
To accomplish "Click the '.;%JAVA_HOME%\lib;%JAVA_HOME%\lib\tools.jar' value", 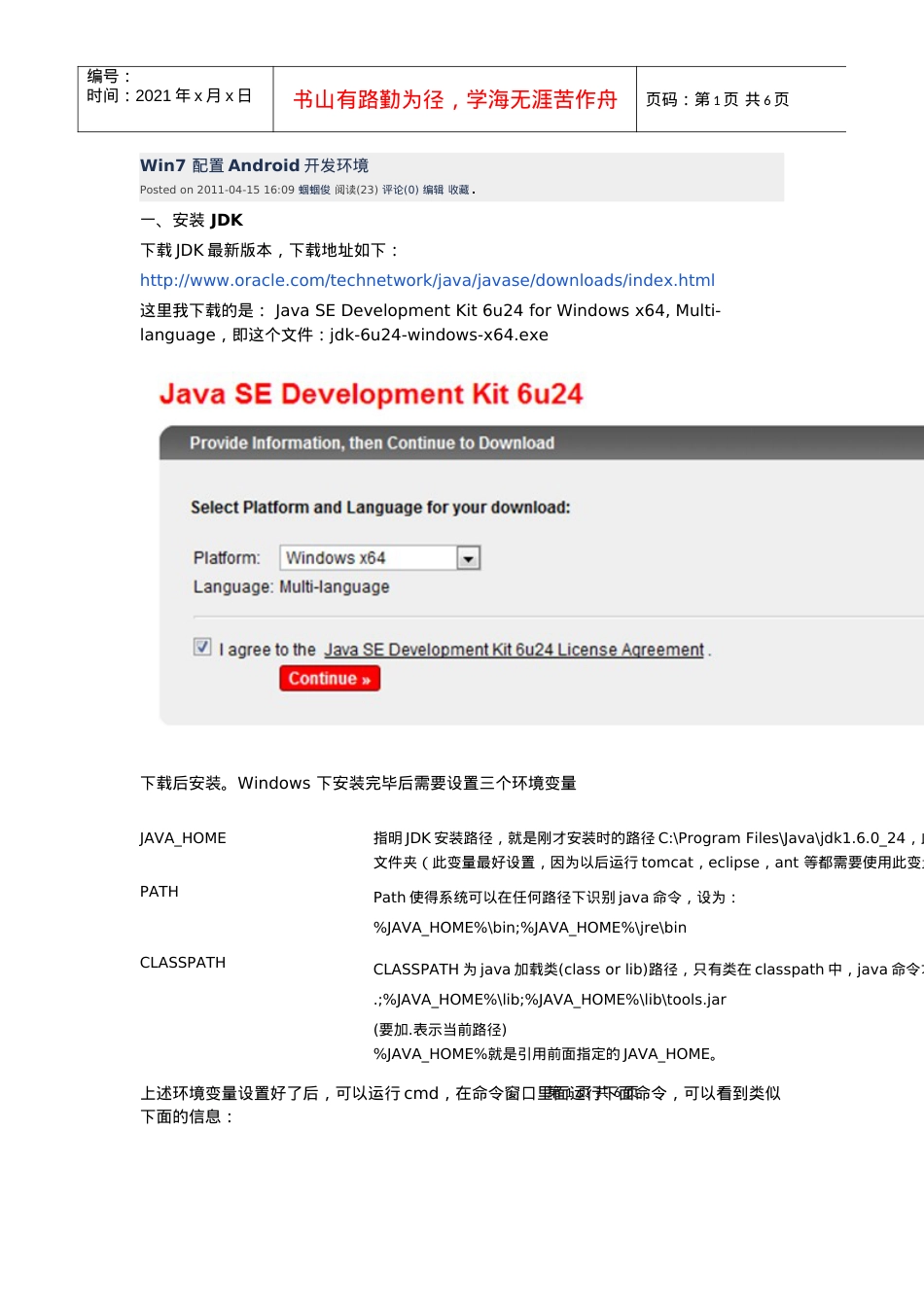I will pos(550,1000).
